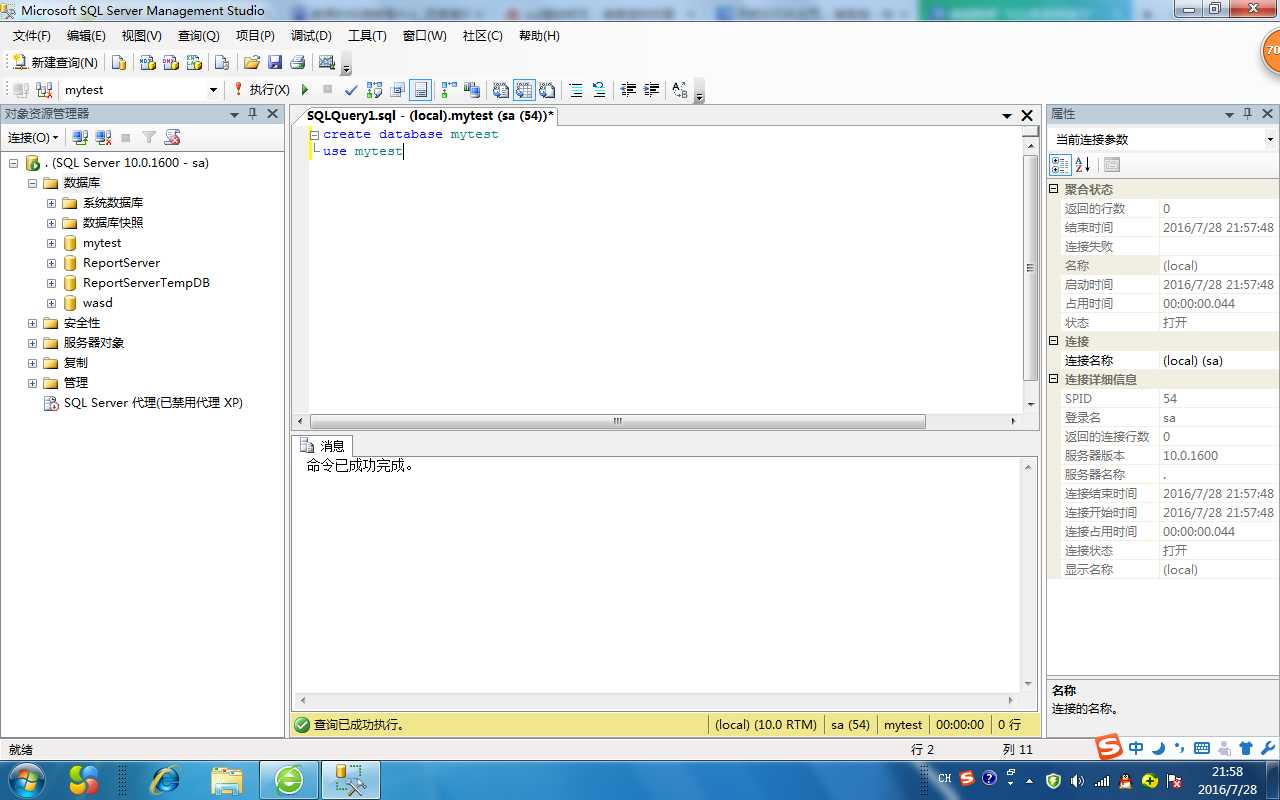Switch to the 消息 tab
Screen dimensions: 1280x800
322,446
